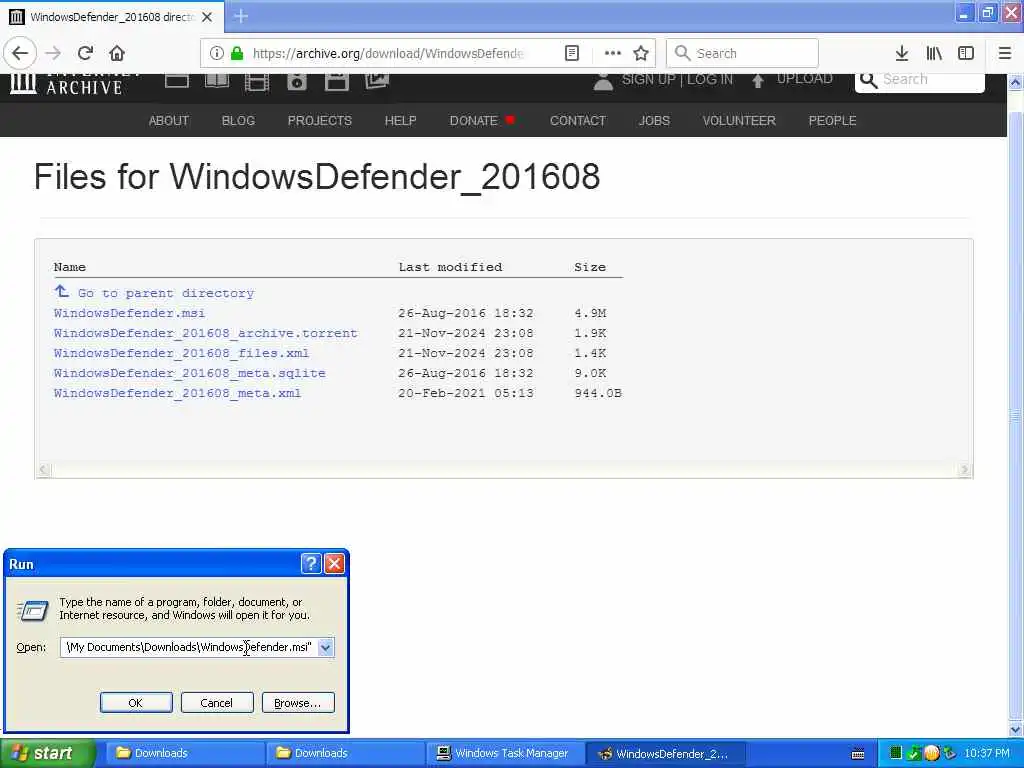The width and height of the screenshot is (1024, 768).
Task: Click Cancel in the Run dialog
Action: click(217, 703)
